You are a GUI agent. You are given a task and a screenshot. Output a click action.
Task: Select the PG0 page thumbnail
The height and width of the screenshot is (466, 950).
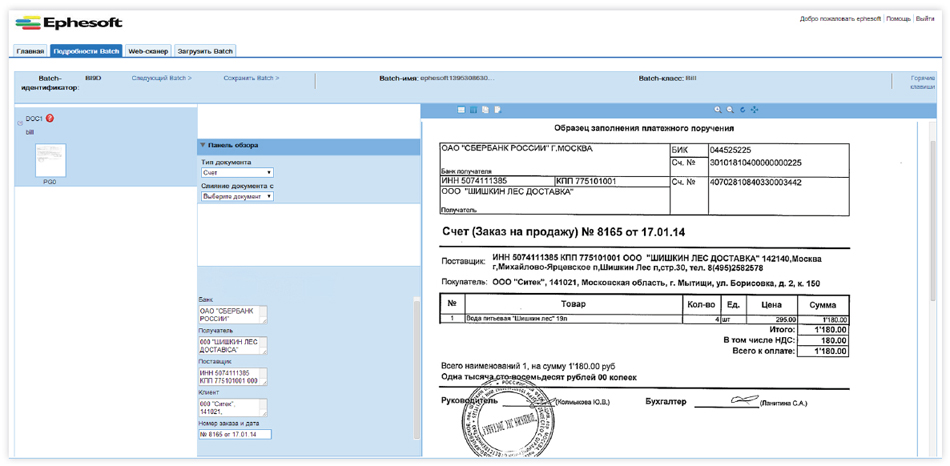[x=51, y=160]
